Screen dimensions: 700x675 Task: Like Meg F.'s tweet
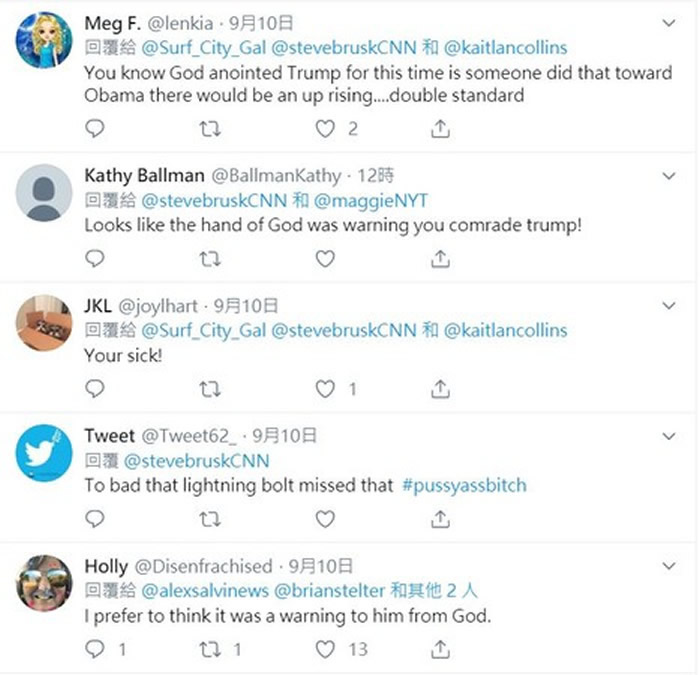point(325,128)
